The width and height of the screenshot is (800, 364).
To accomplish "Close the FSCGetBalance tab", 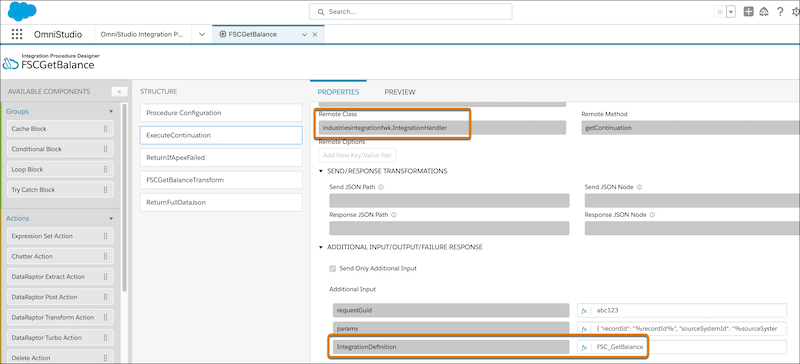I will coord(314,35).
